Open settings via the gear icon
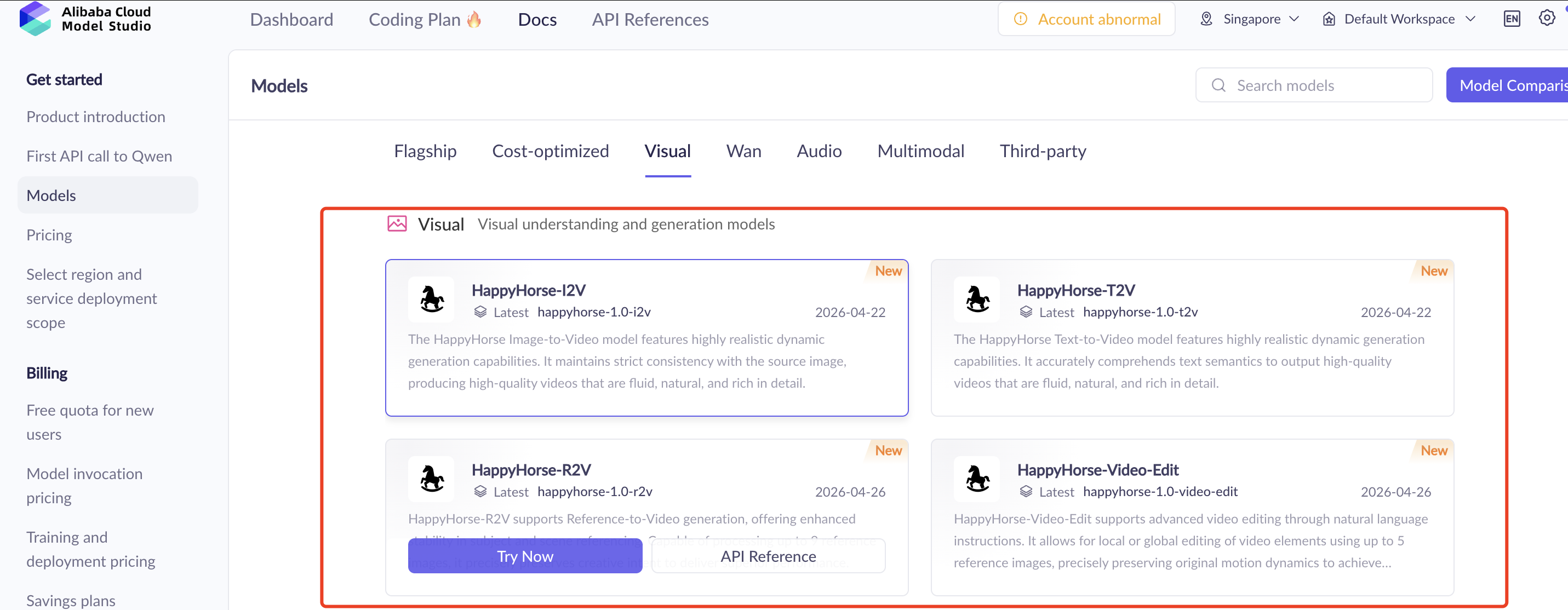The width and height of the screenshot is (1568, 610). tap(1547, 18)
